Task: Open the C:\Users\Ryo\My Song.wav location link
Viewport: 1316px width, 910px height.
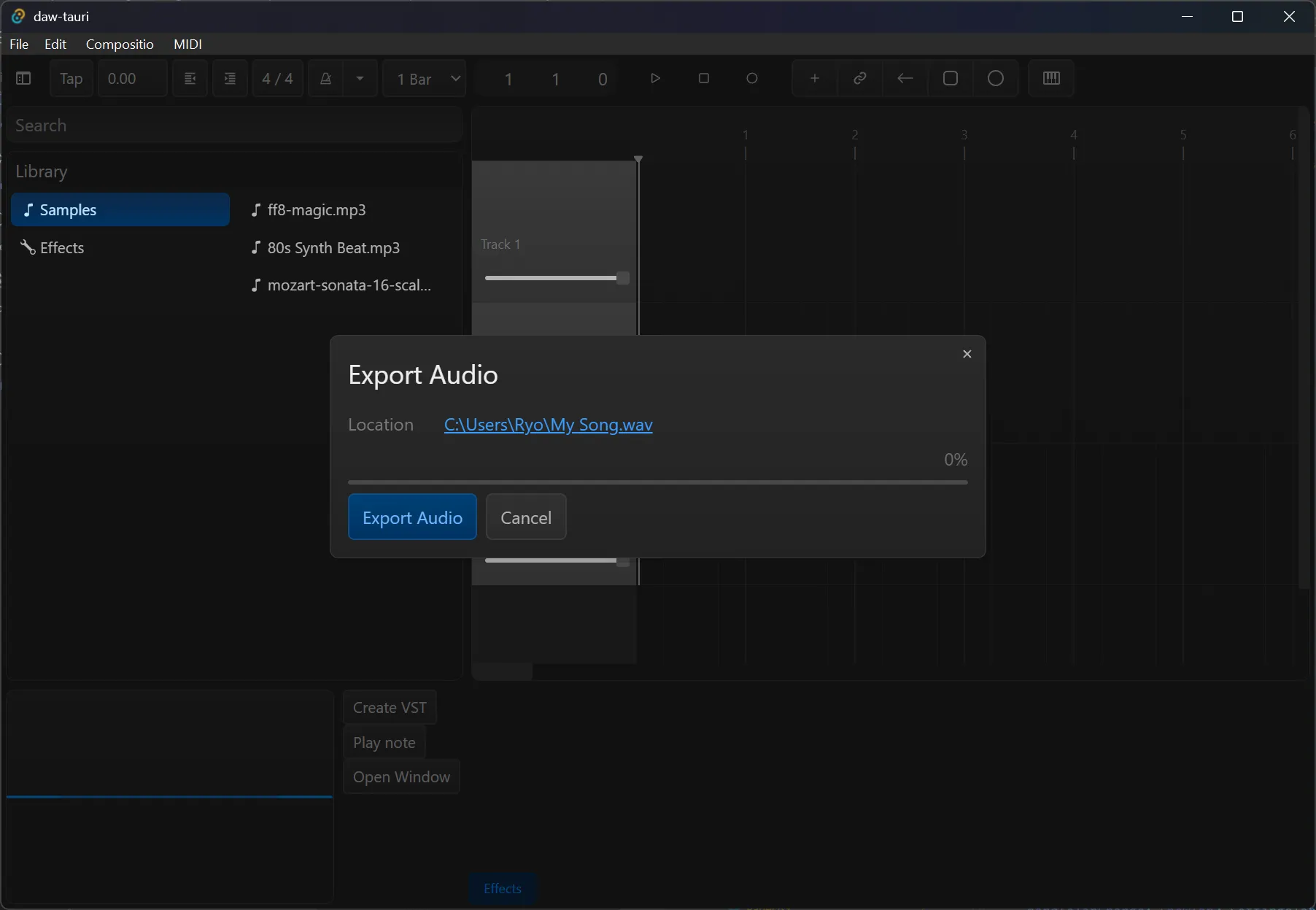Action: point(549,425)
